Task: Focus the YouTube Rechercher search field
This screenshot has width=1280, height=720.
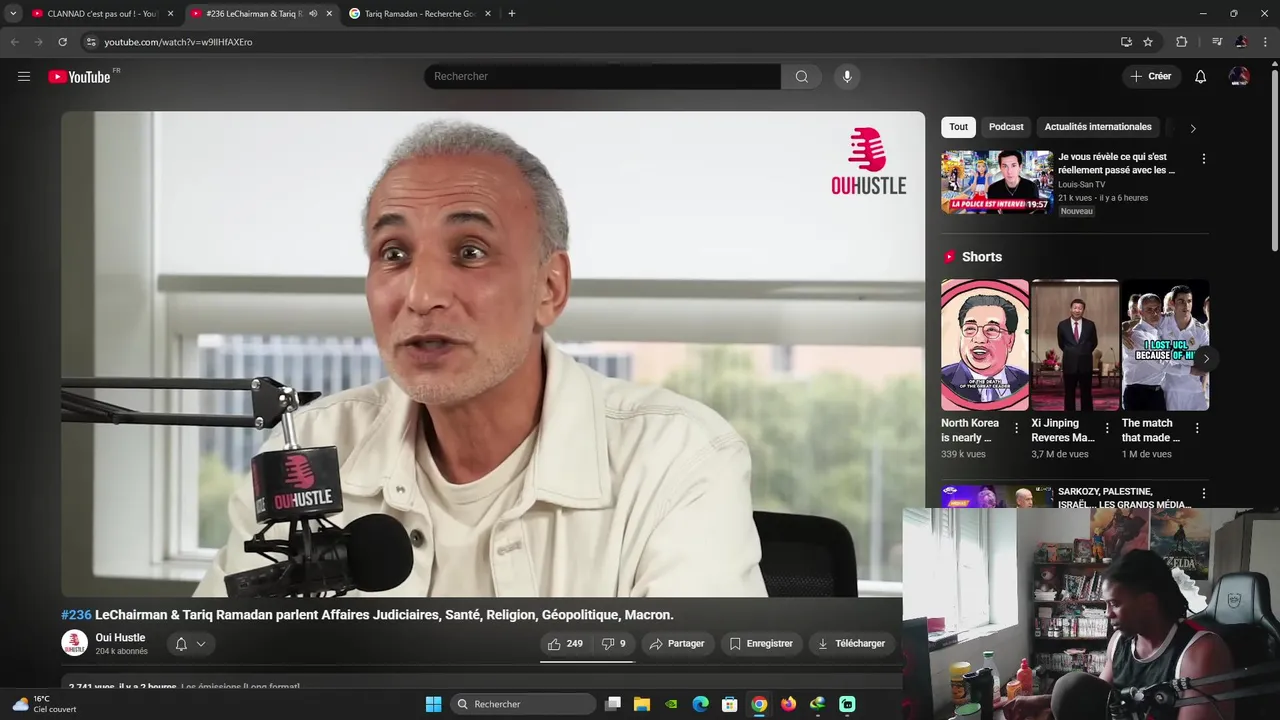Action: [x=602, y=76]
